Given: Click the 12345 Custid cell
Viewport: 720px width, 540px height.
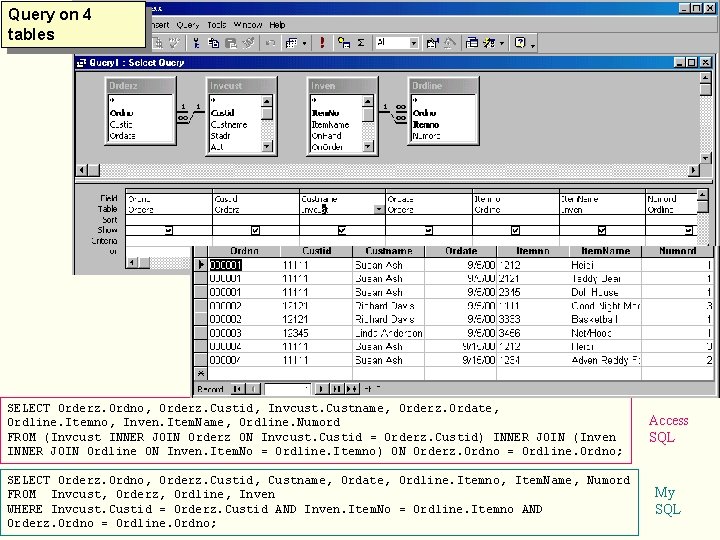Looking at the screenshot, I should (x=316, y=333).
